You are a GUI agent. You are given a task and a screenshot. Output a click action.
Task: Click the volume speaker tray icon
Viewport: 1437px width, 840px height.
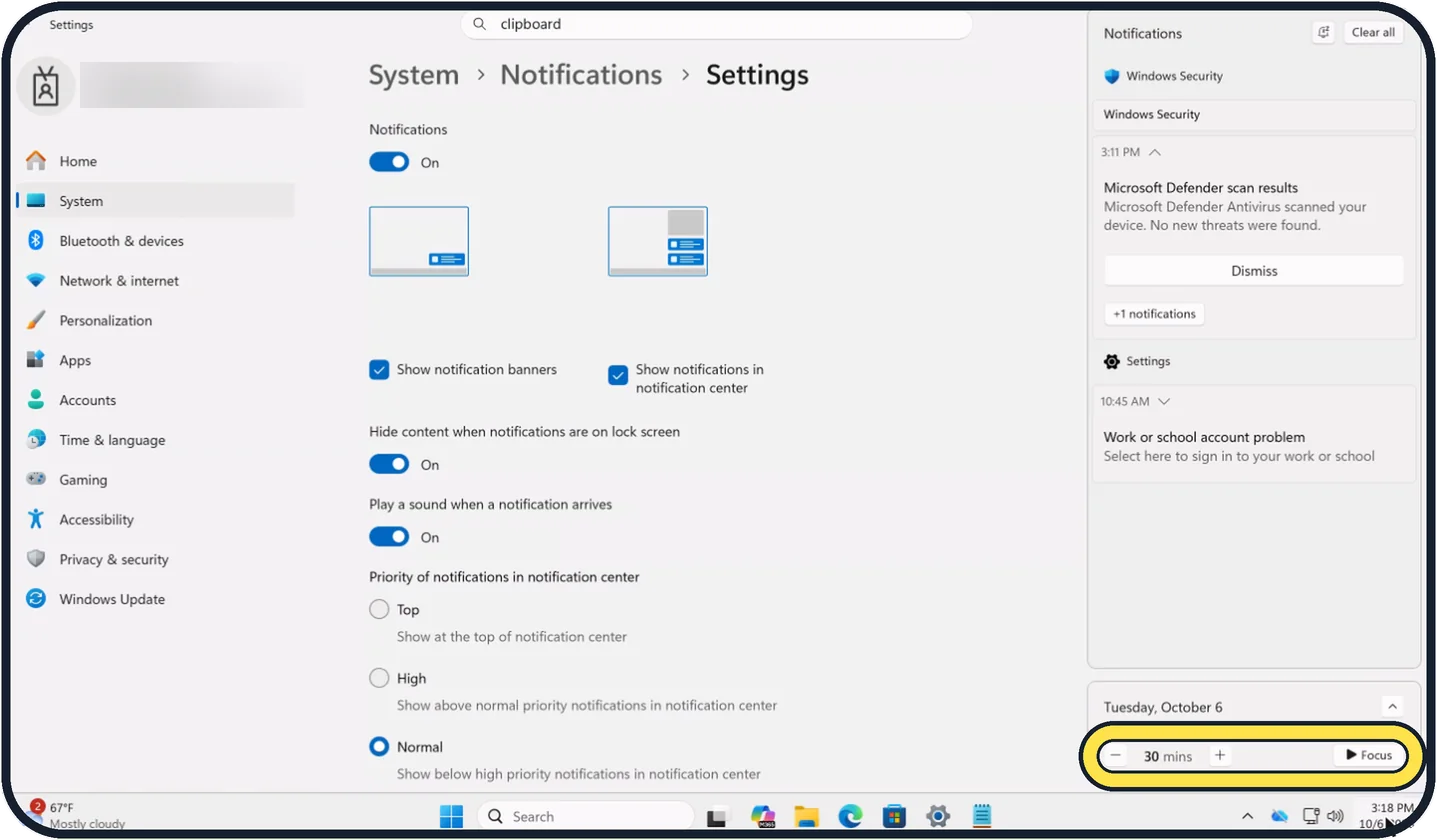tap(1335, 817)
